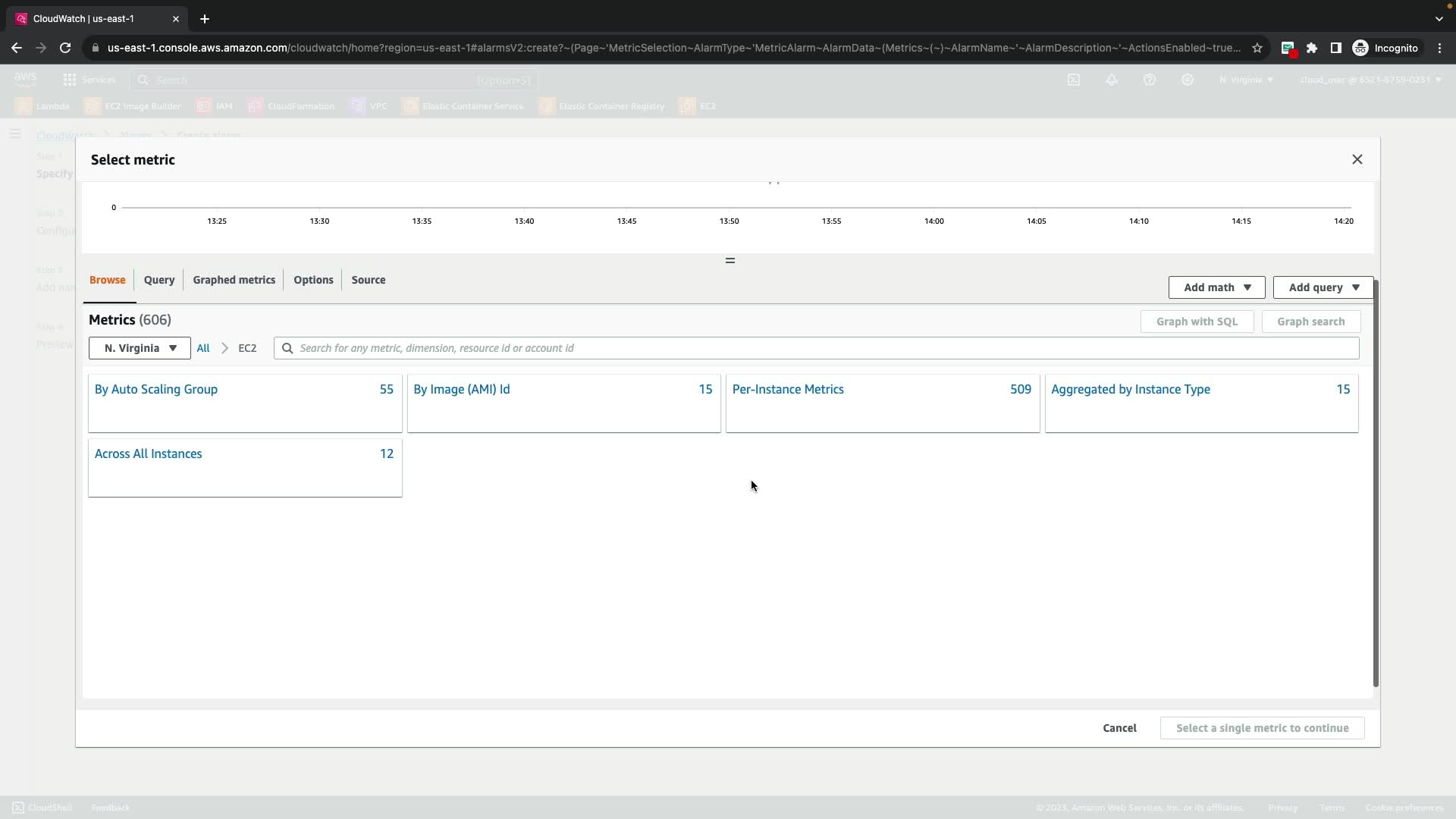The width and height of the screenshot is (1456, 819).
Task: Open the browser extensions puzzle icon
Action: tap(1312, 48)
